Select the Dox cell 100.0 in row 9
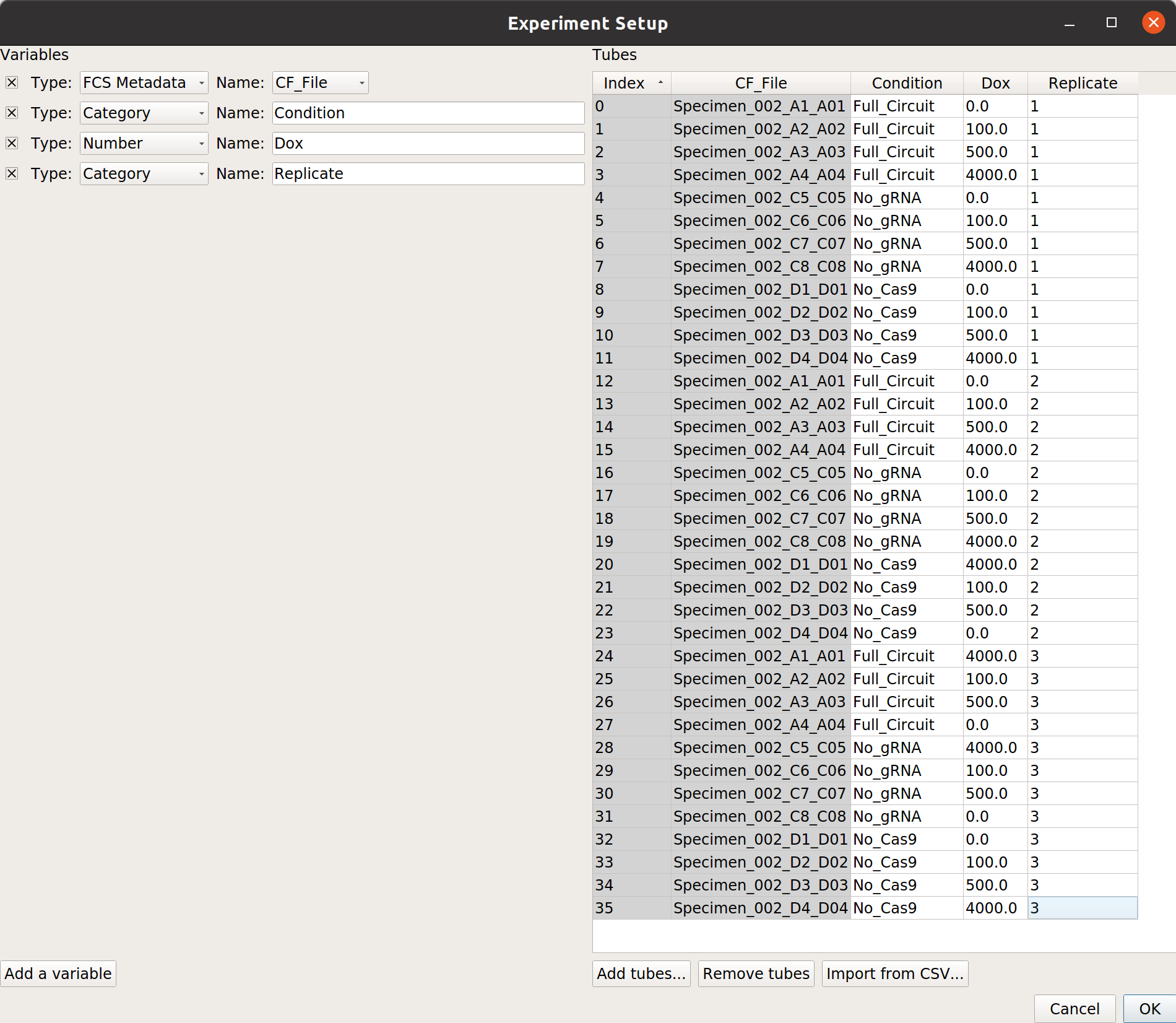 click(995, 312)
